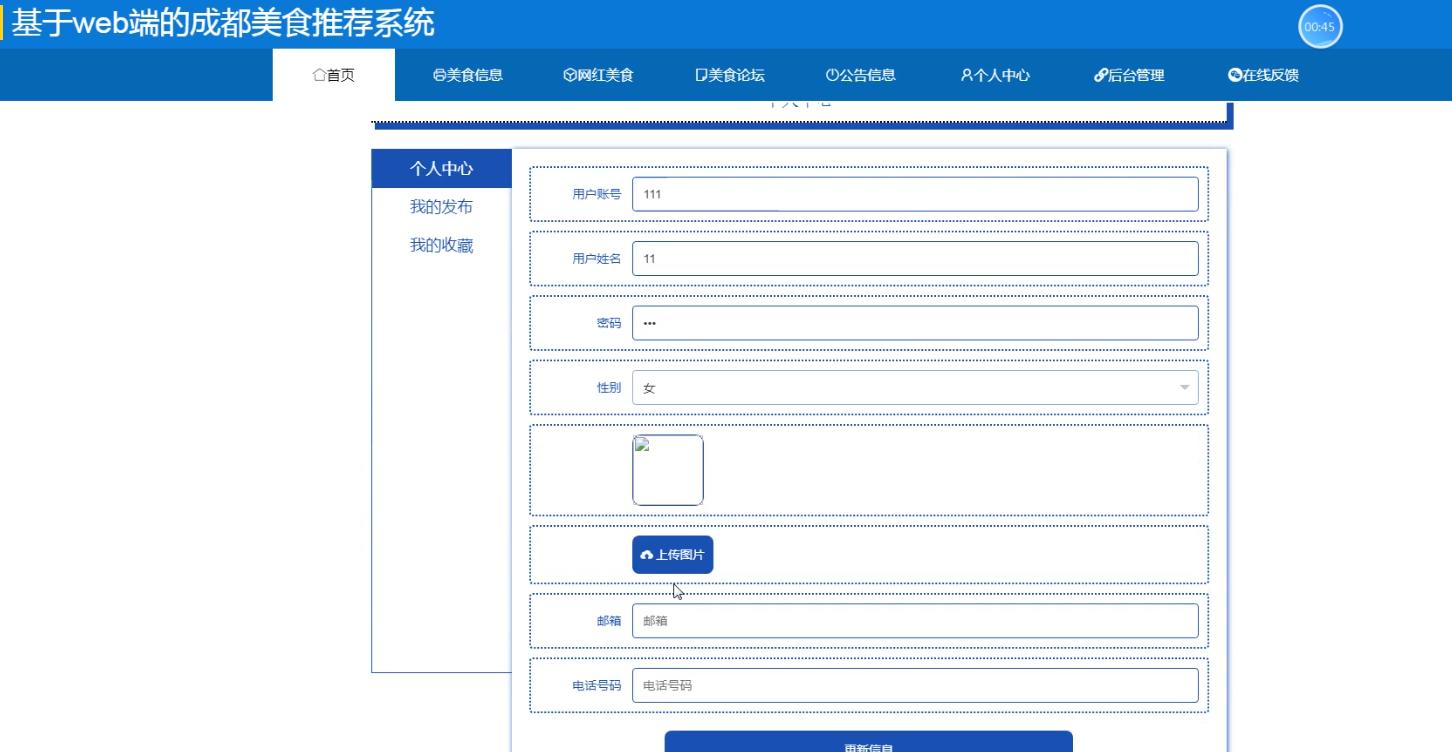Focus the 用户姓名 input field
The height and width of the screenshot is (752, 1452).
[x=915, y=258]
